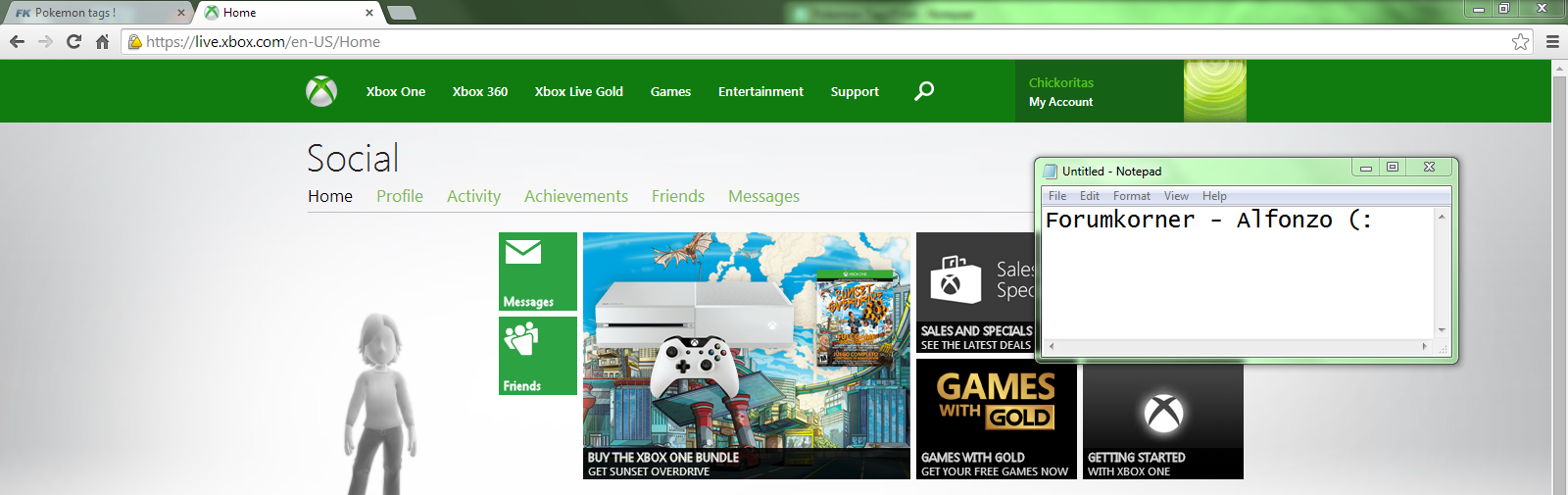Open Notepad File menu

(1057, 196)
